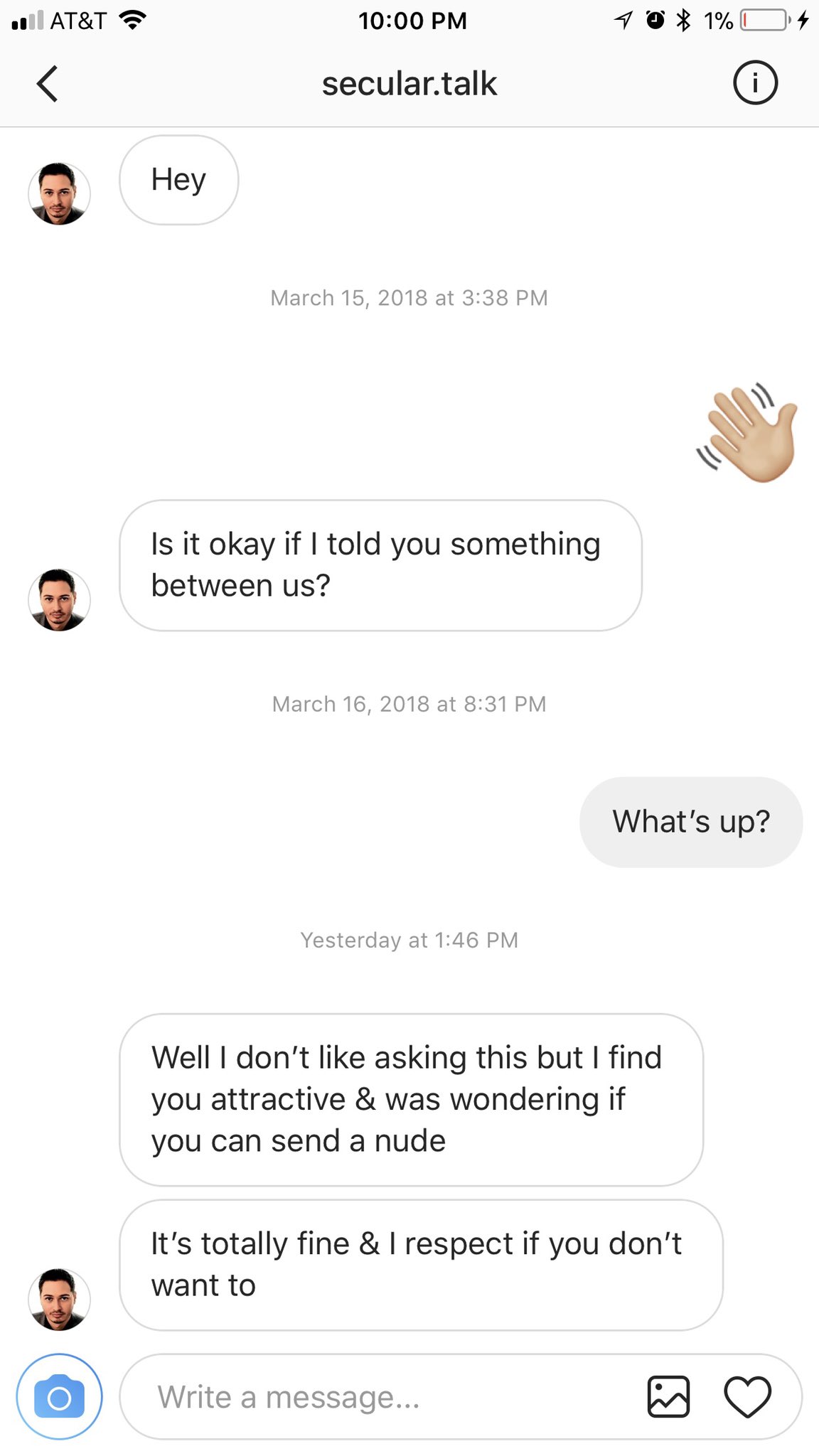This screenshot has height=1456, width=819.
Task: Tap the "It's totally fine" message bubble
Action: tap(420, 1265)
